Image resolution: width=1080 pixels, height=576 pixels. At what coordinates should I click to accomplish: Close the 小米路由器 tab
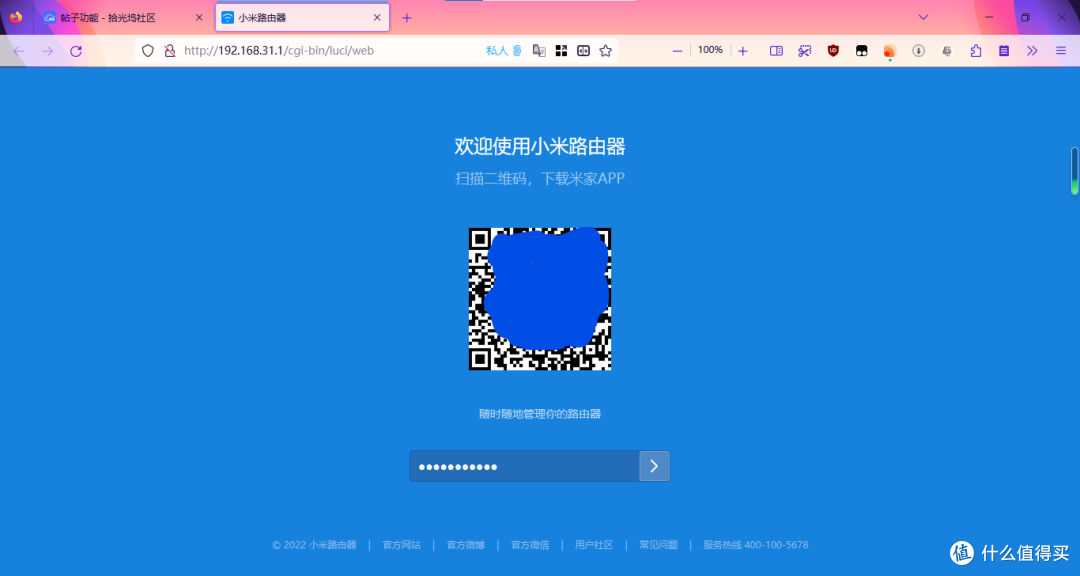tap(377, 18)
